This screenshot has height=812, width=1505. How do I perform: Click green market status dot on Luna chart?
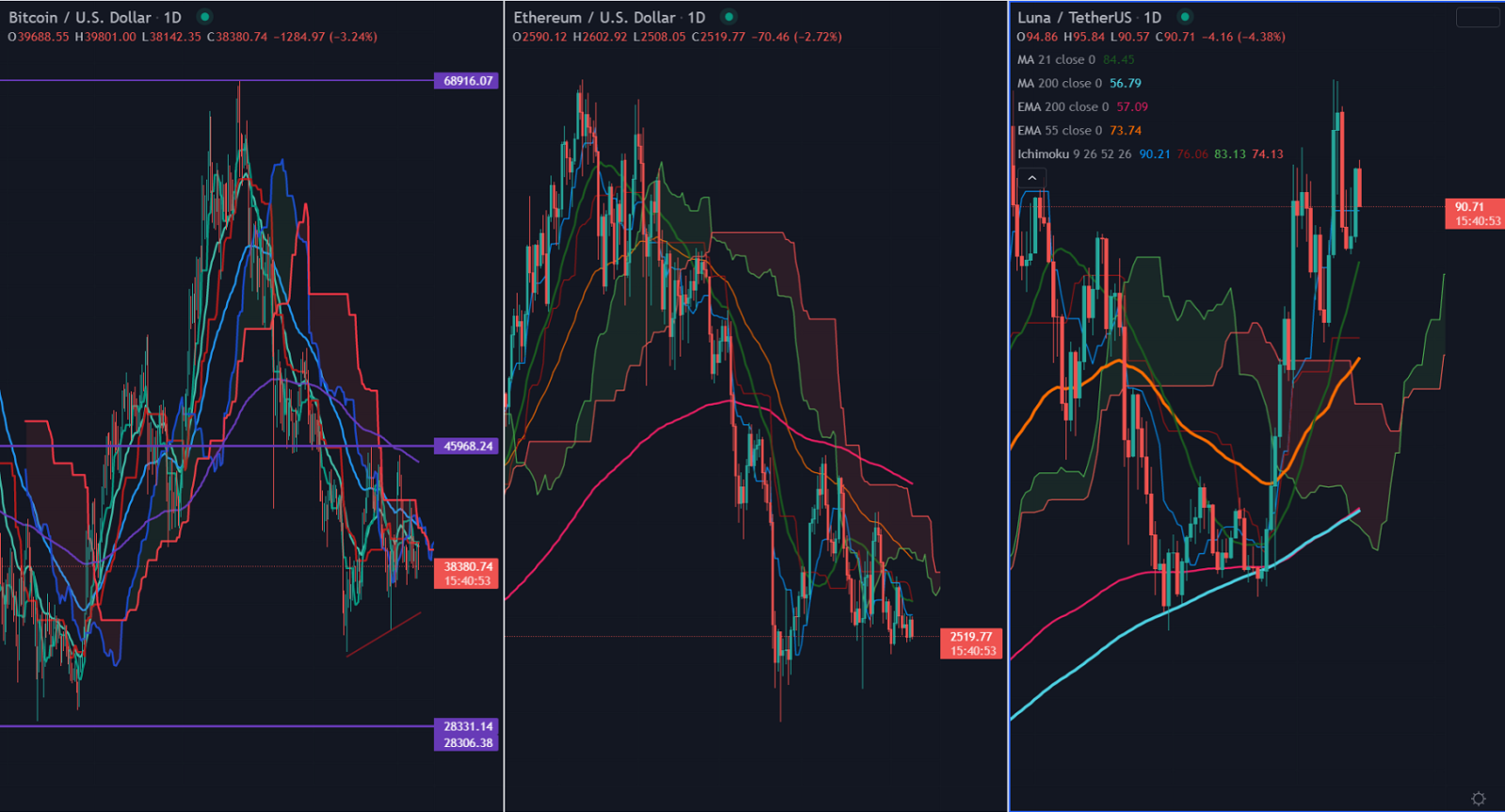pyautogui.click(x=1185, y=17)
